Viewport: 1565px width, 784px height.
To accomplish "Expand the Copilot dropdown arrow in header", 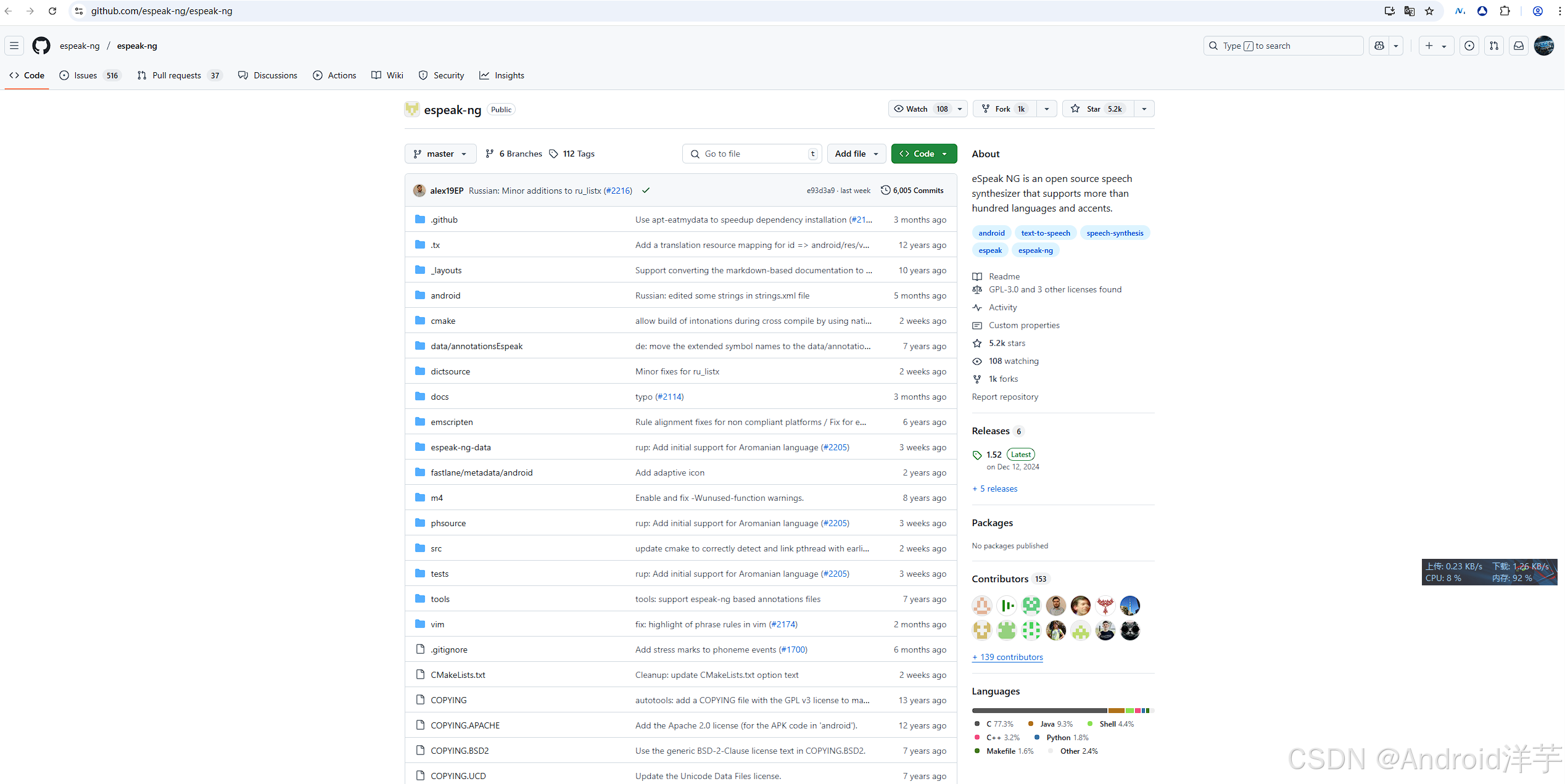I will coord(1396,46).
